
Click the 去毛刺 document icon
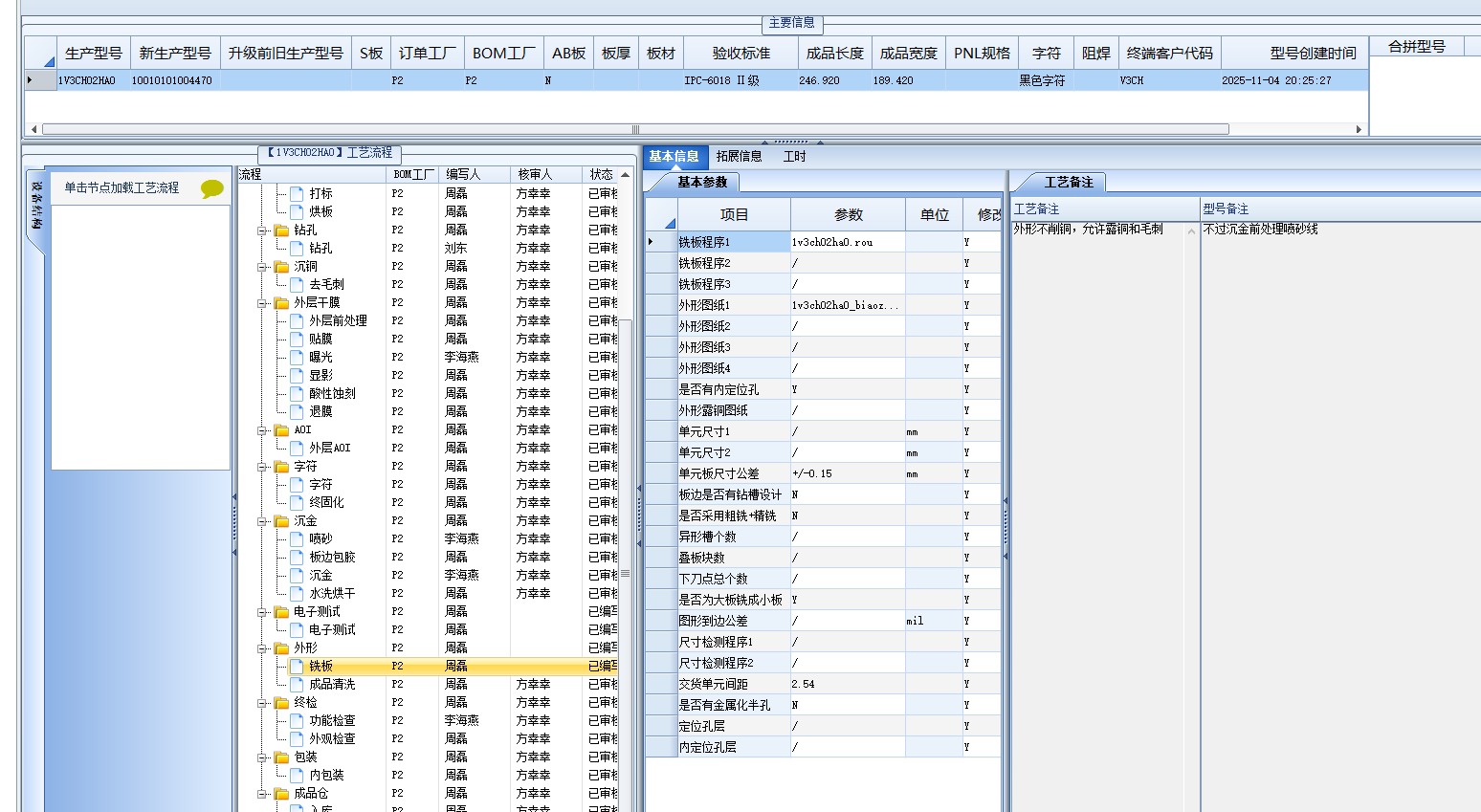point(297,284)
